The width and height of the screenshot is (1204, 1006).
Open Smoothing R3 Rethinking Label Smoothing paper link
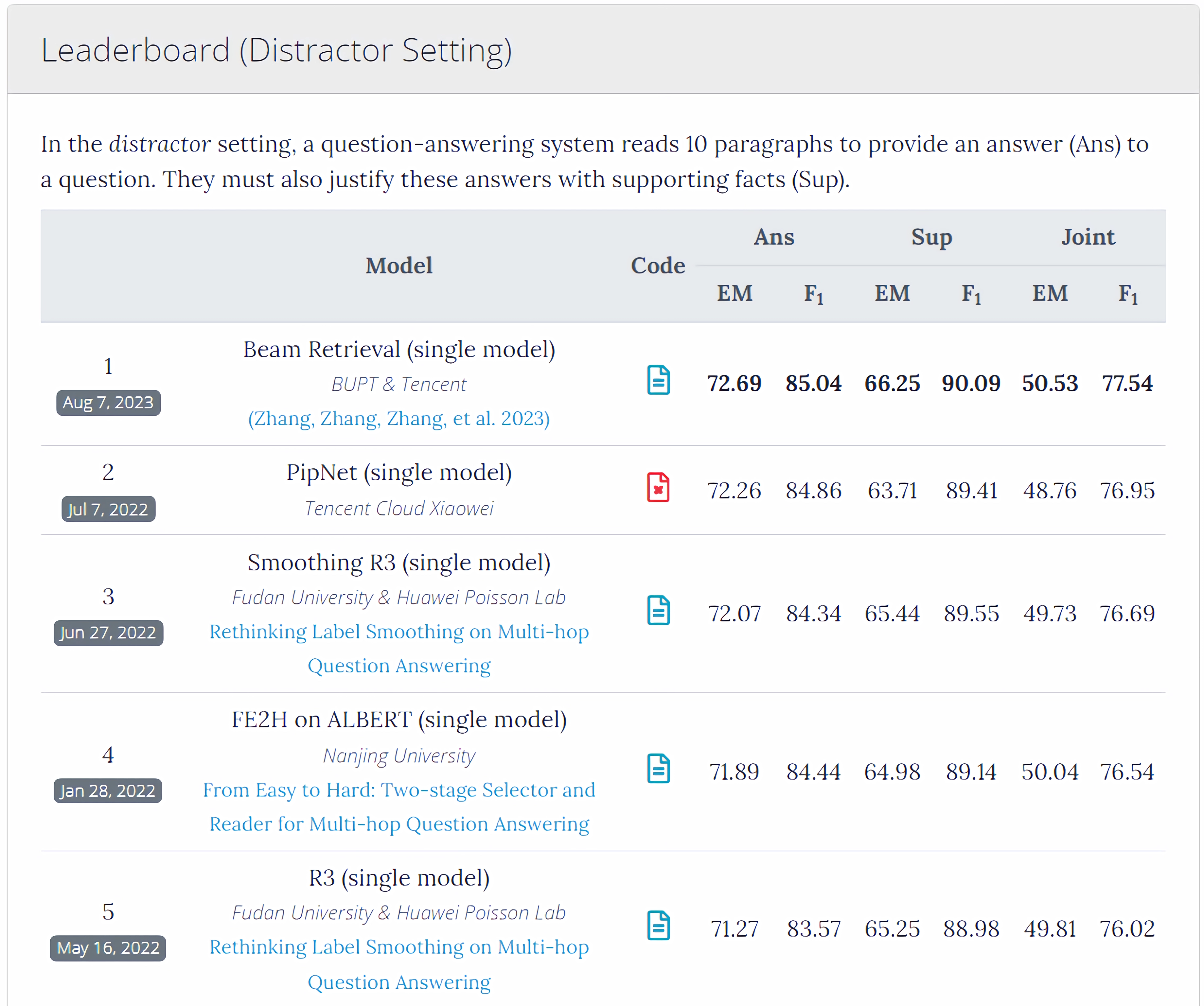[398, 632]
